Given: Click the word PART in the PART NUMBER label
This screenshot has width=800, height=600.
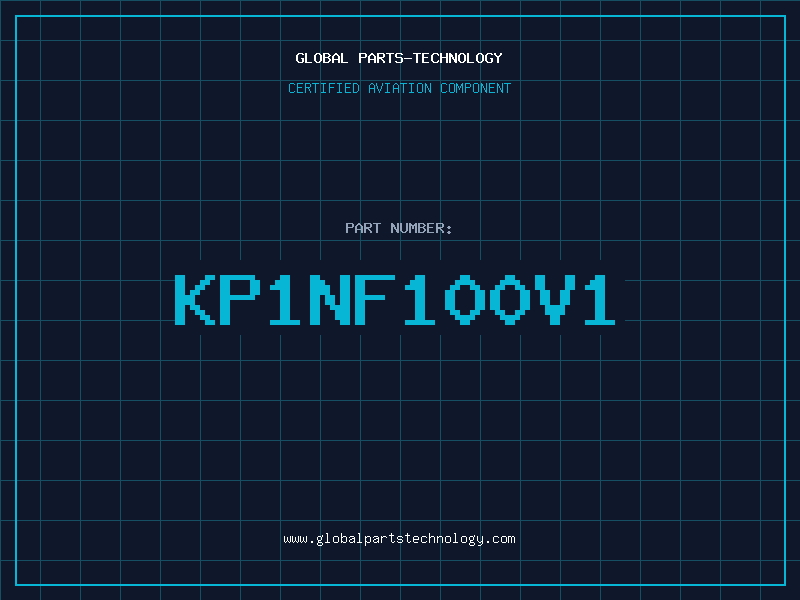Looking at the screenshot, I should [x=362, y=228].
